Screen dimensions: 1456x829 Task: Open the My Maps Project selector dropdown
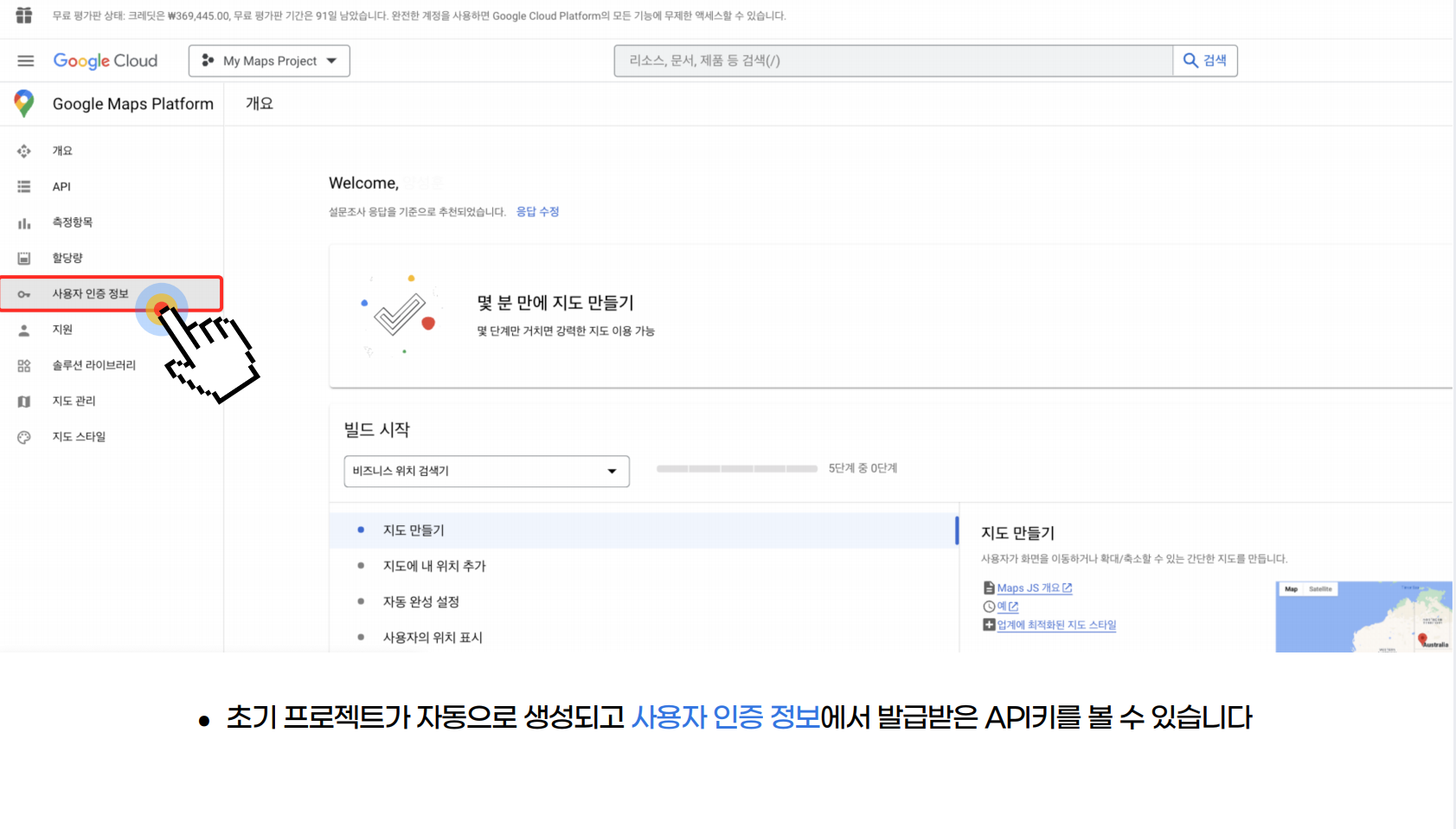coord(269,61)
